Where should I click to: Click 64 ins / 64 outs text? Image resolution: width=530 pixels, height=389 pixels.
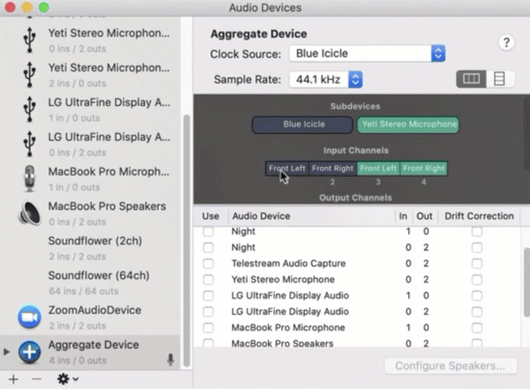pyautogui.click(x=83, y=291)
